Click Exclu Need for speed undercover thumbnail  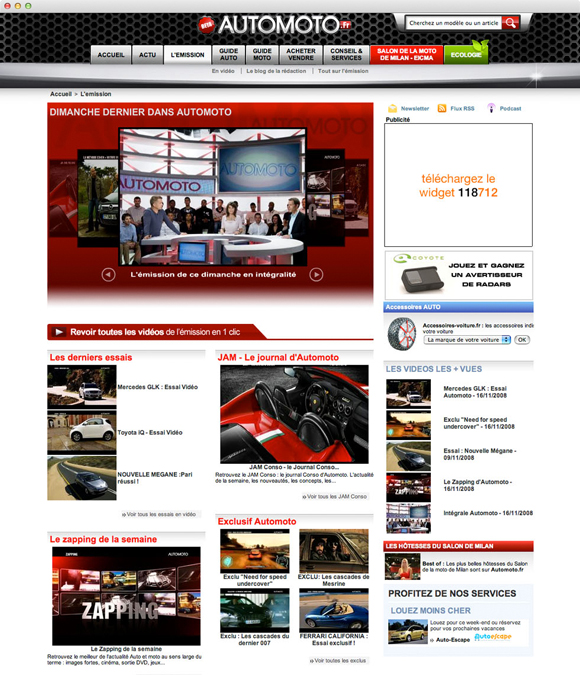254,551
